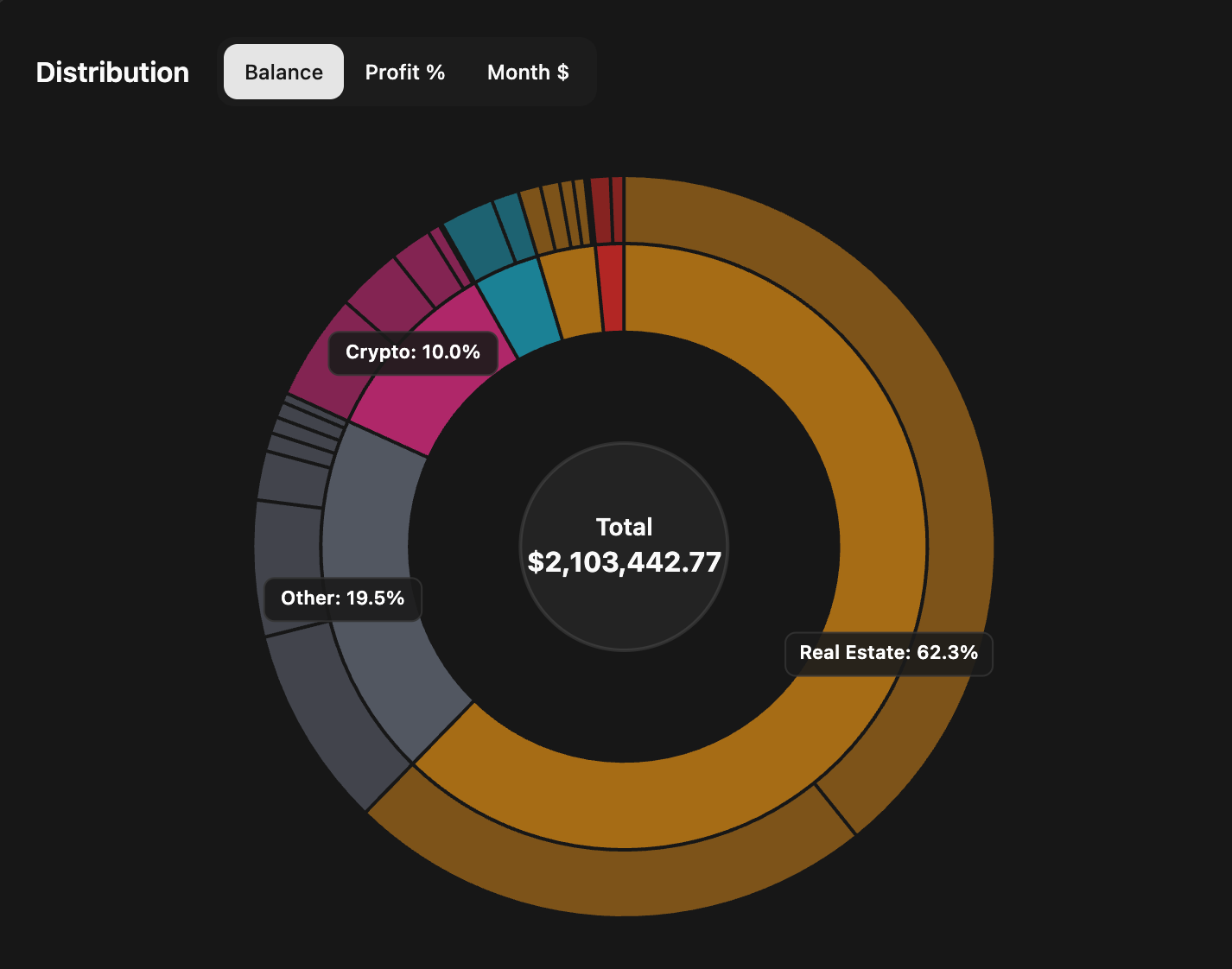Click the Crypto: 10.0% label
Image resolution: width=1232 pixels, height=969 pixels.
pyautogui.click(x=412, y=351)
